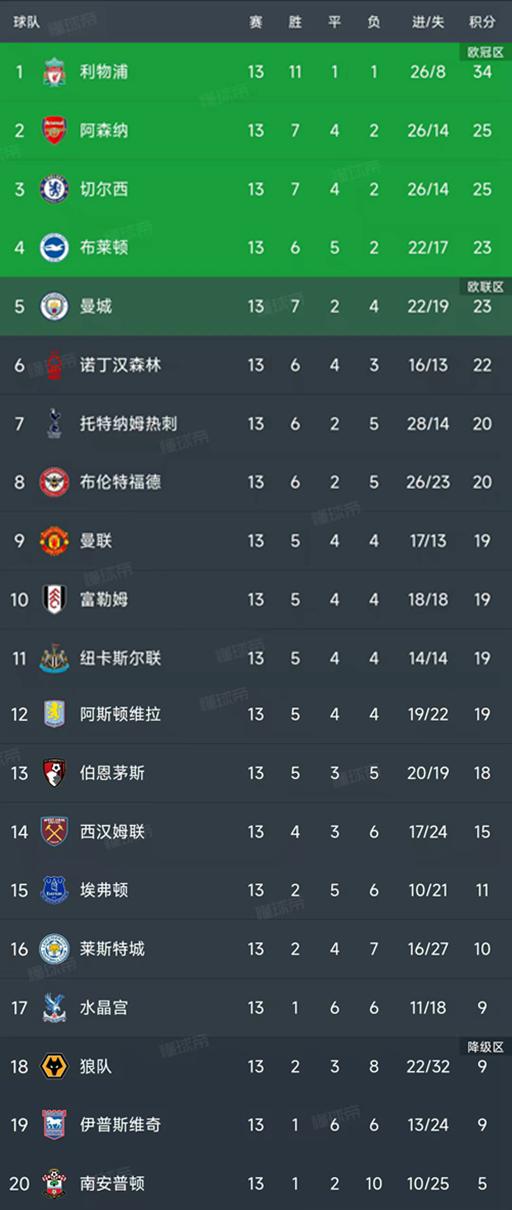Click the 球队 column header
The height and width of the screenshot is (1210, 512).
pyautogui.click(x=27, y=21)
